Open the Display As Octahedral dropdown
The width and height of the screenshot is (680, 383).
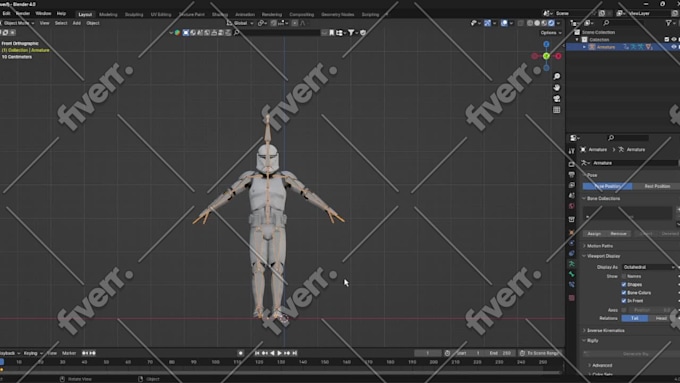(648, 267)
